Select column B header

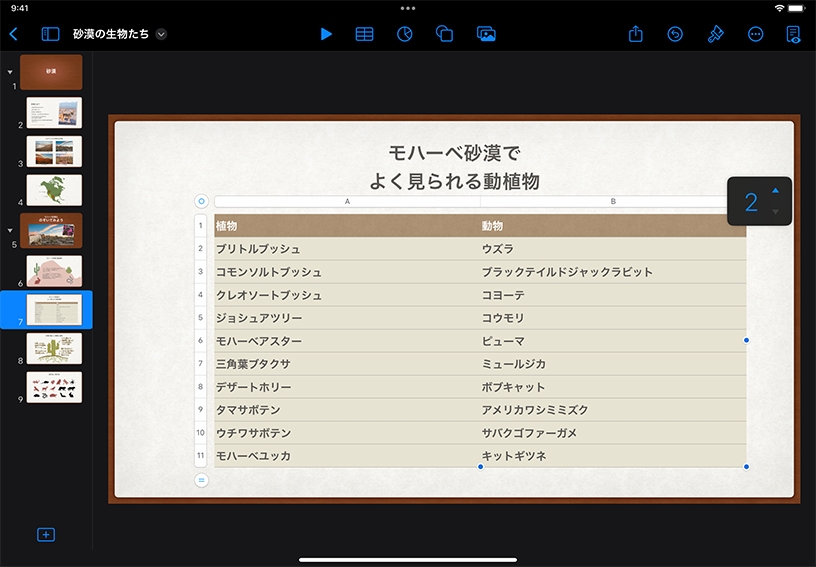pyautogui.click(x=613, y=201)
